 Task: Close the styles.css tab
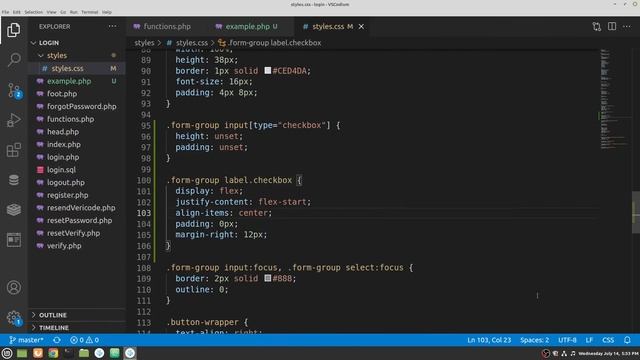(361, 27)
